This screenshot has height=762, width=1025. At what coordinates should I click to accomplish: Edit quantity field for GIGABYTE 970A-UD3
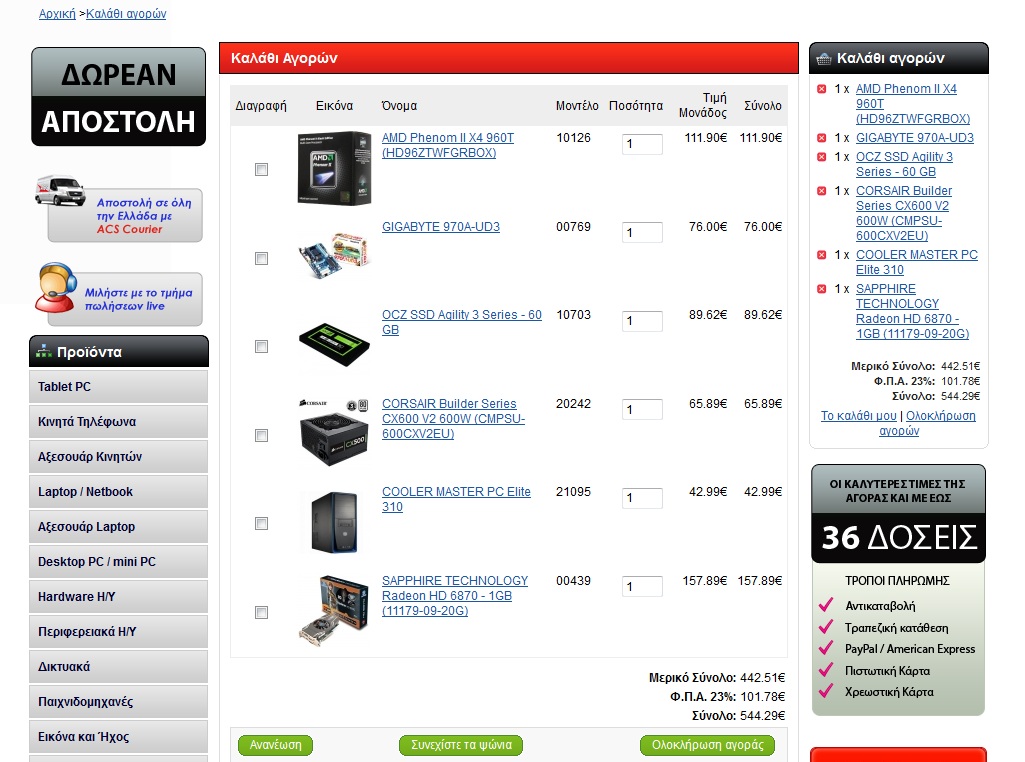tap(642, 233)
